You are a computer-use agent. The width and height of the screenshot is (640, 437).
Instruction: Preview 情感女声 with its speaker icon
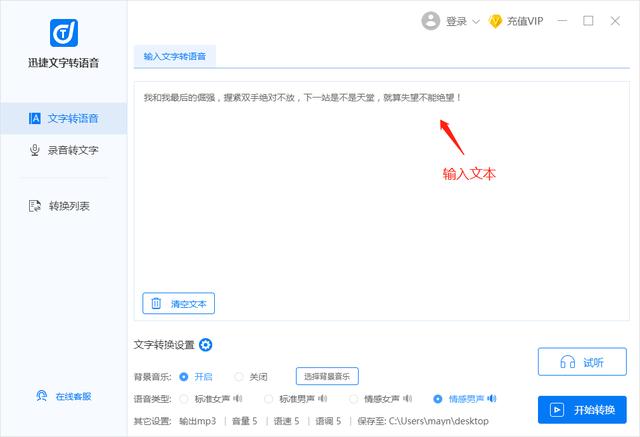pos(408,398)
